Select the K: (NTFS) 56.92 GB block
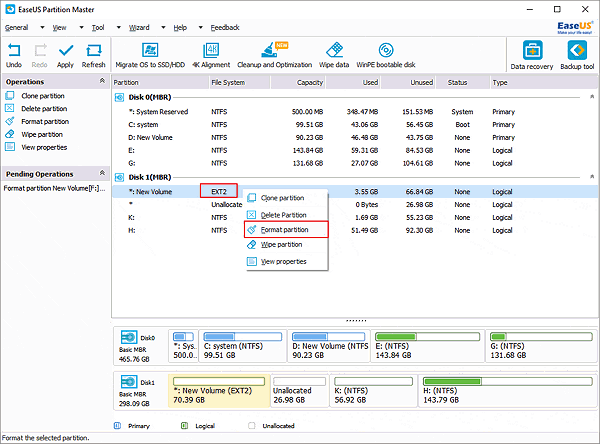 [373, 391]
